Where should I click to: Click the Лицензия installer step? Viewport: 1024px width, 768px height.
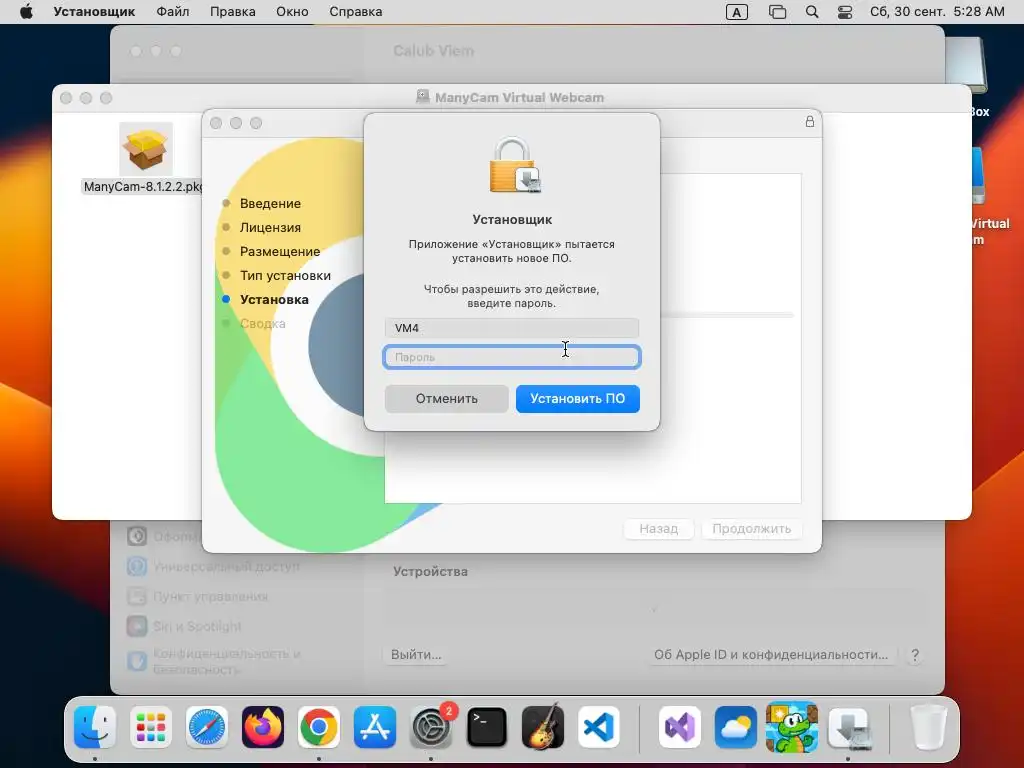[270, 227]
